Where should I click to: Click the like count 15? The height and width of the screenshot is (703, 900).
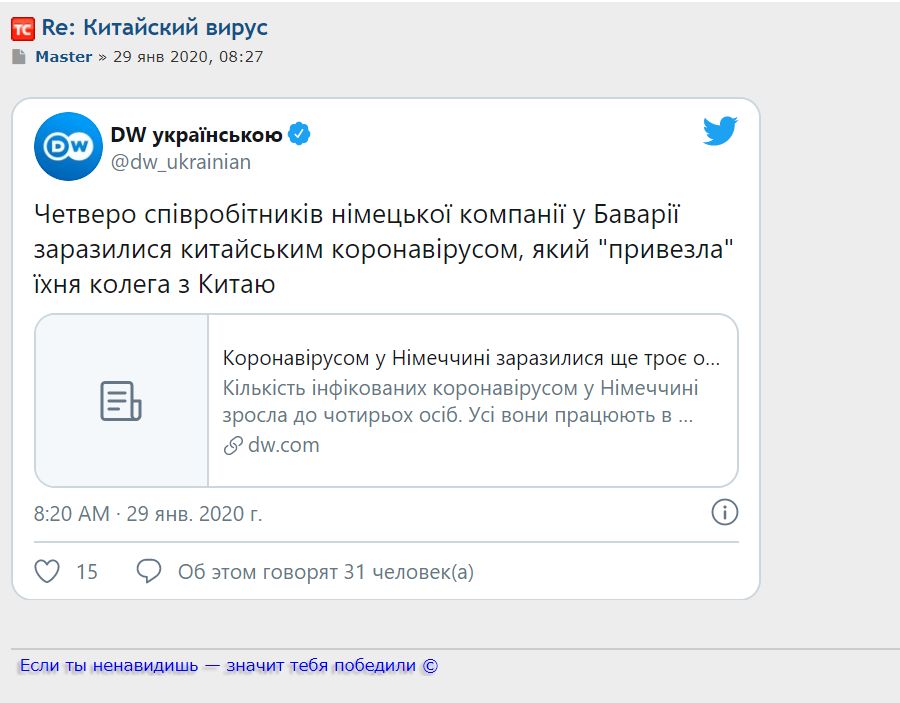pos(87,572)
